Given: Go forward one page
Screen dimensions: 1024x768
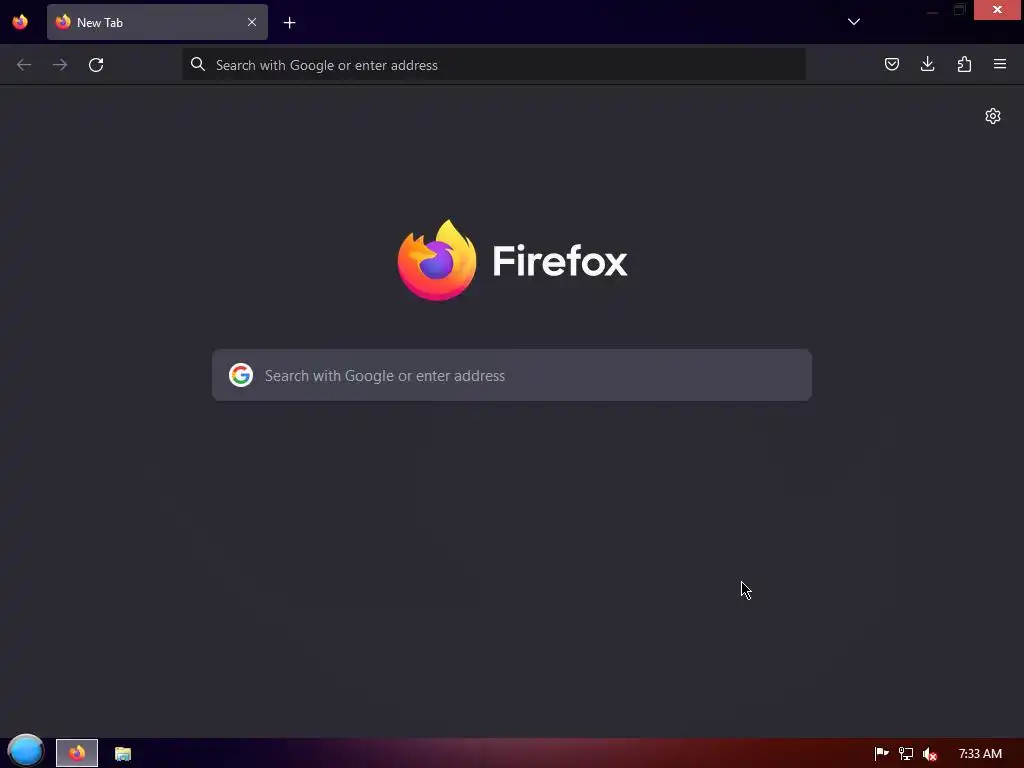Looking at the screenshot, I should click(x=60, y=65).
